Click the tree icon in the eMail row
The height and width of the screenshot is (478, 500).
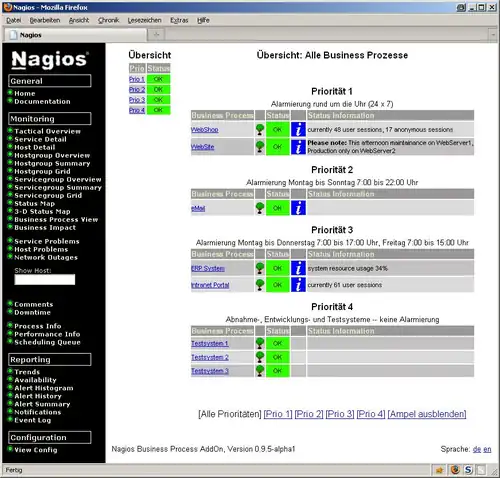click(x=260, y=208)
